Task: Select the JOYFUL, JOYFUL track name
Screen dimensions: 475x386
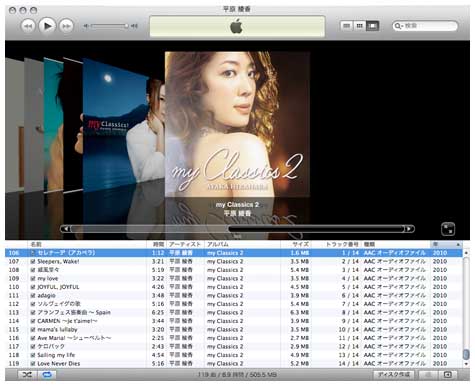Action: click(58, 287)
